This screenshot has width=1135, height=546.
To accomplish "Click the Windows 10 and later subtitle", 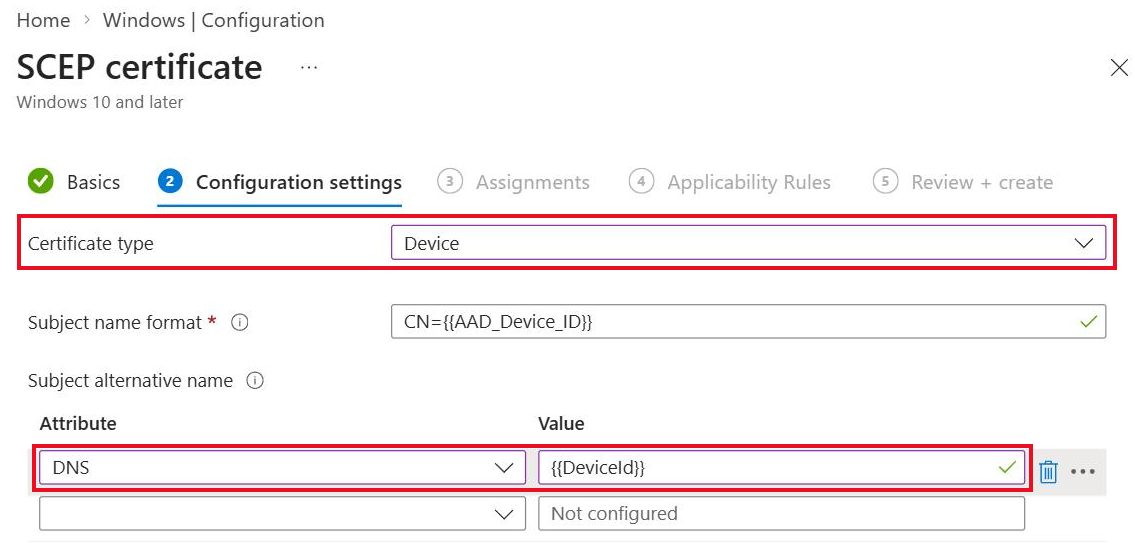I will click(100, 102).
